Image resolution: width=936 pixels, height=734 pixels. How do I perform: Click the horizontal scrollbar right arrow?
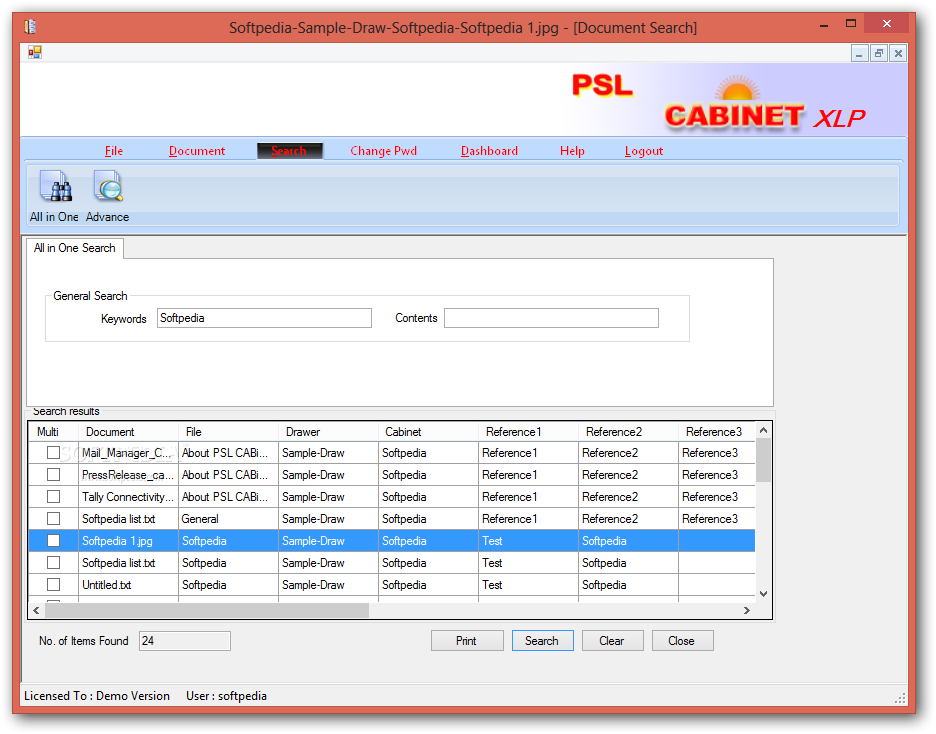tap(747, 610)
